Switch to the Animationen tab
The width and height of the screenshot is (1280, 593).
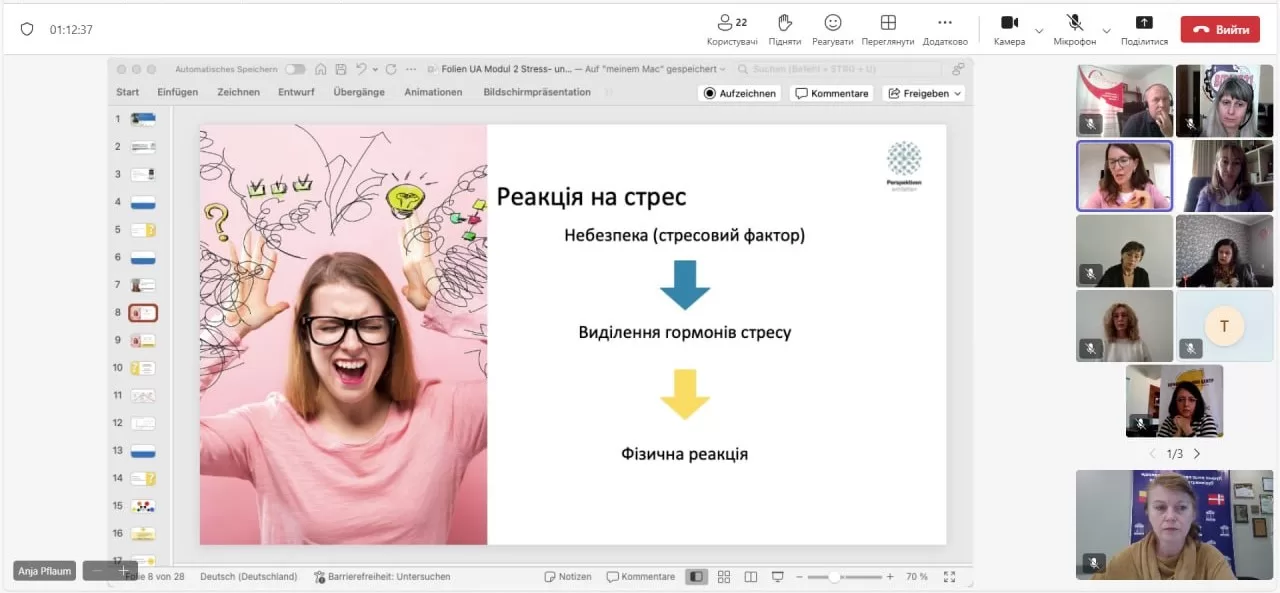tap(433, 92)
